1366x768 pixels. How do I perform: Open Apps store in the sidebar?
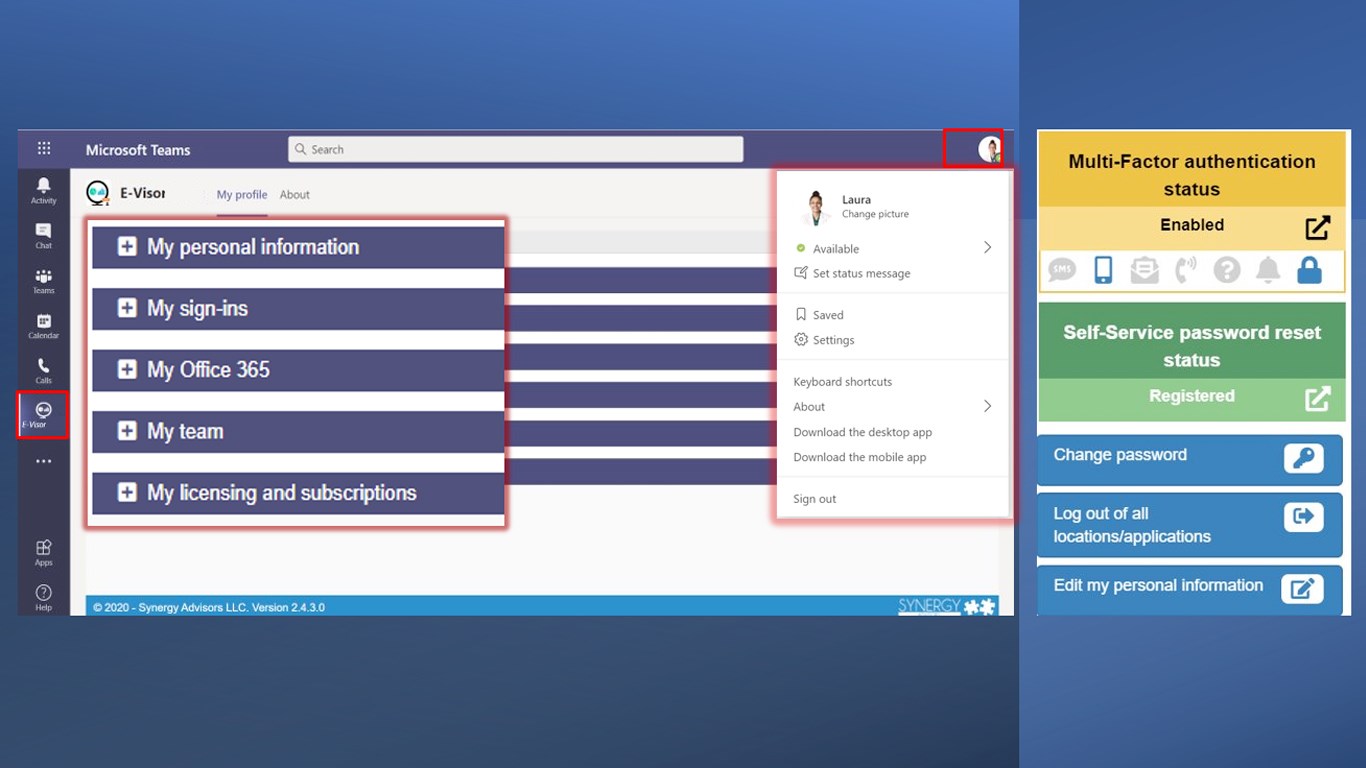[x=44, y=552]
